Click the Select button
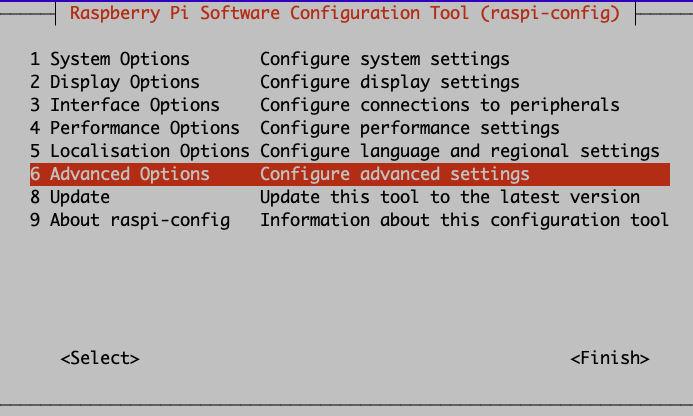693x416 pixels. tap(100, 358)
